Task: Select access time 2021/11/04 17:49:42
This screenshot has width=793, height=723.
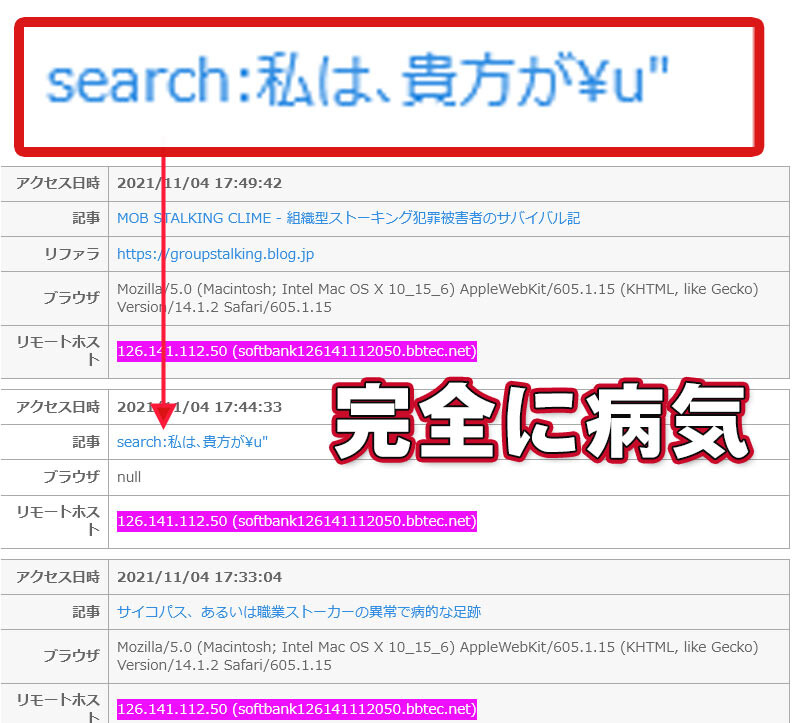Action: 199,183
